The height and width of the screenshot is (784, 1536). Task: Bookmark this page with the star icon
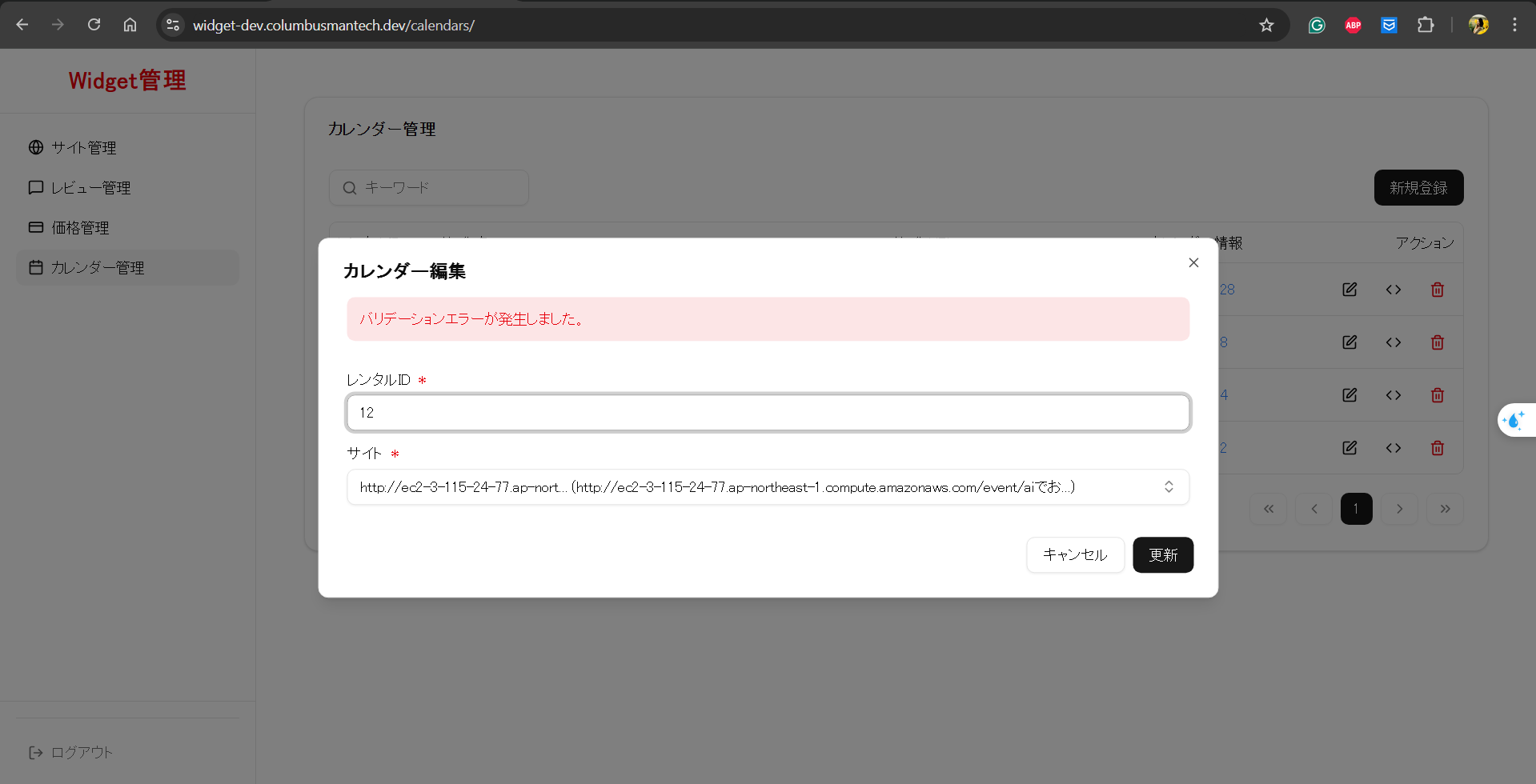(x=1266, y=25)
